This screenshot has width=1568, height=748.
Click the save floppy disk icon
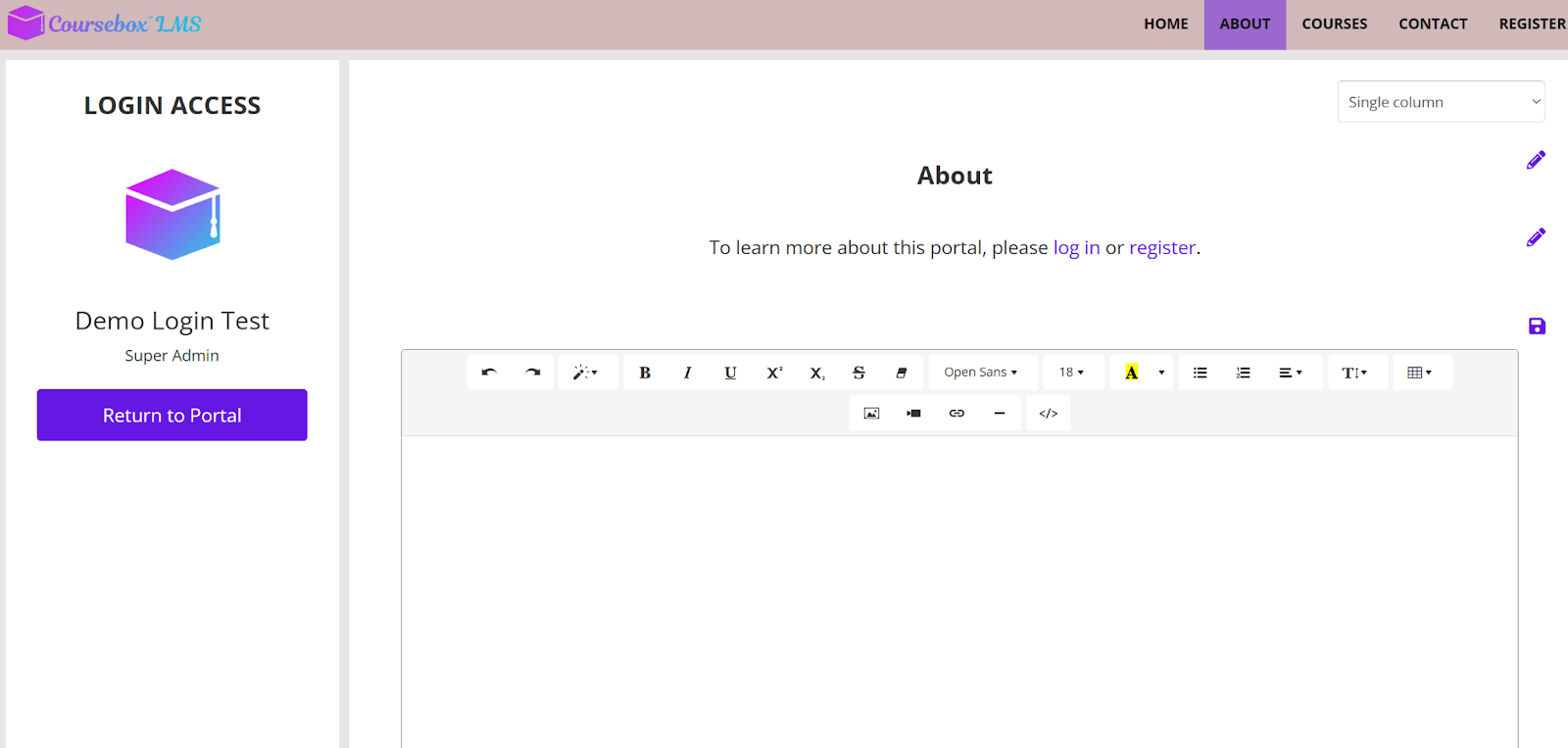pyautogui.click(x=1536, y=326)
